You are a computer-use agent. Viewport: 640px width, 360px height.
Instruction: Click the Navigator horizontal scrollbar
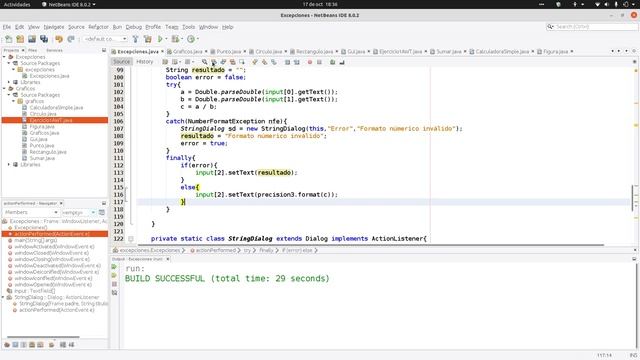43,337
